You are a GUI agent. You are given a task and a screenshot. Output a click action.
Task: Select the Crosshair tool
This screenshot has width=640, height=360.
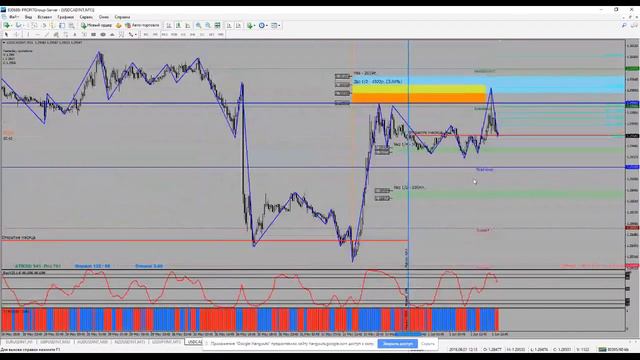(16, 35)
